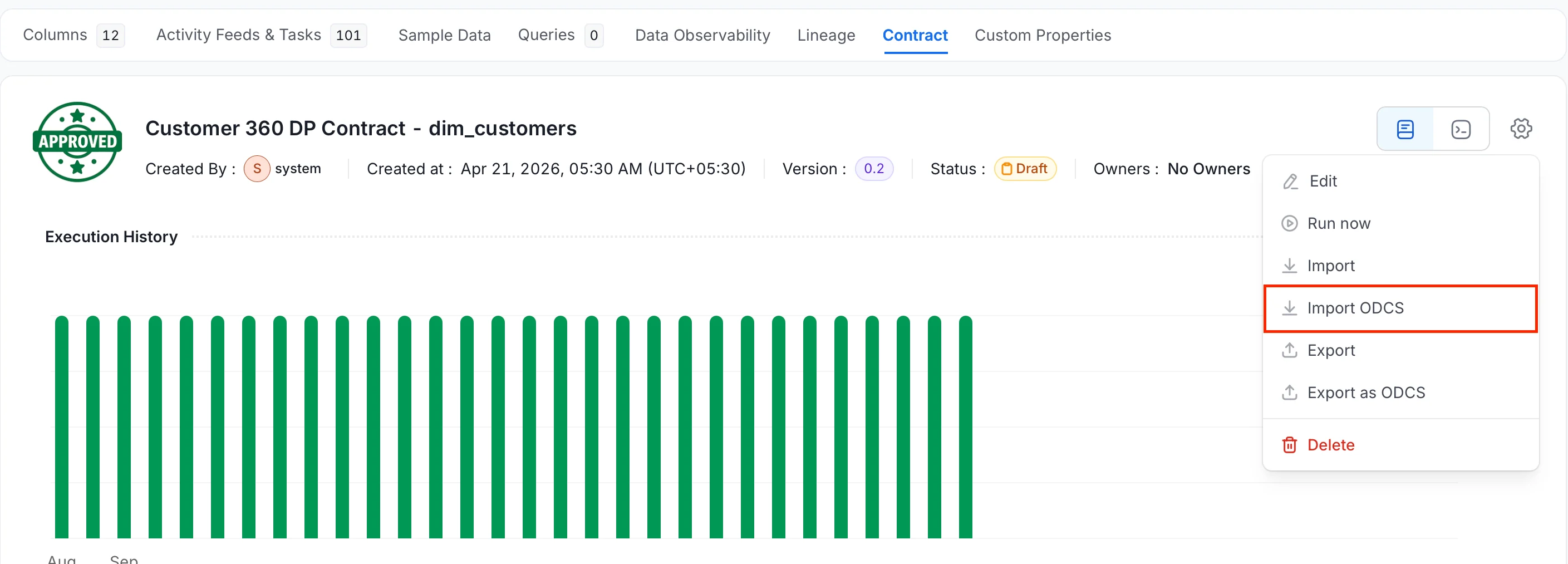1568x564 pixels.
Task: Click the system user avatar
Action: 257,169
